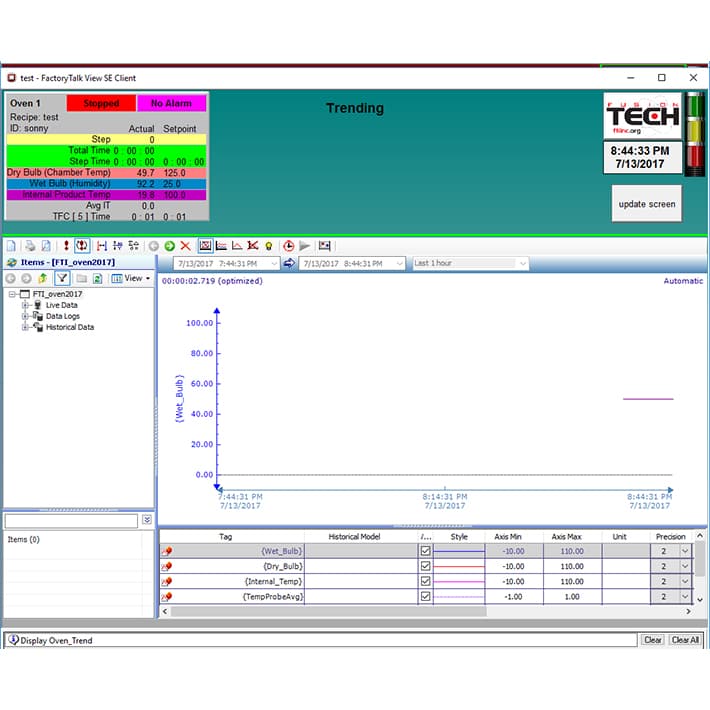Expand the Live Data tree node
The height and width of the screenshot is (710, 710).
click(25, 305)
